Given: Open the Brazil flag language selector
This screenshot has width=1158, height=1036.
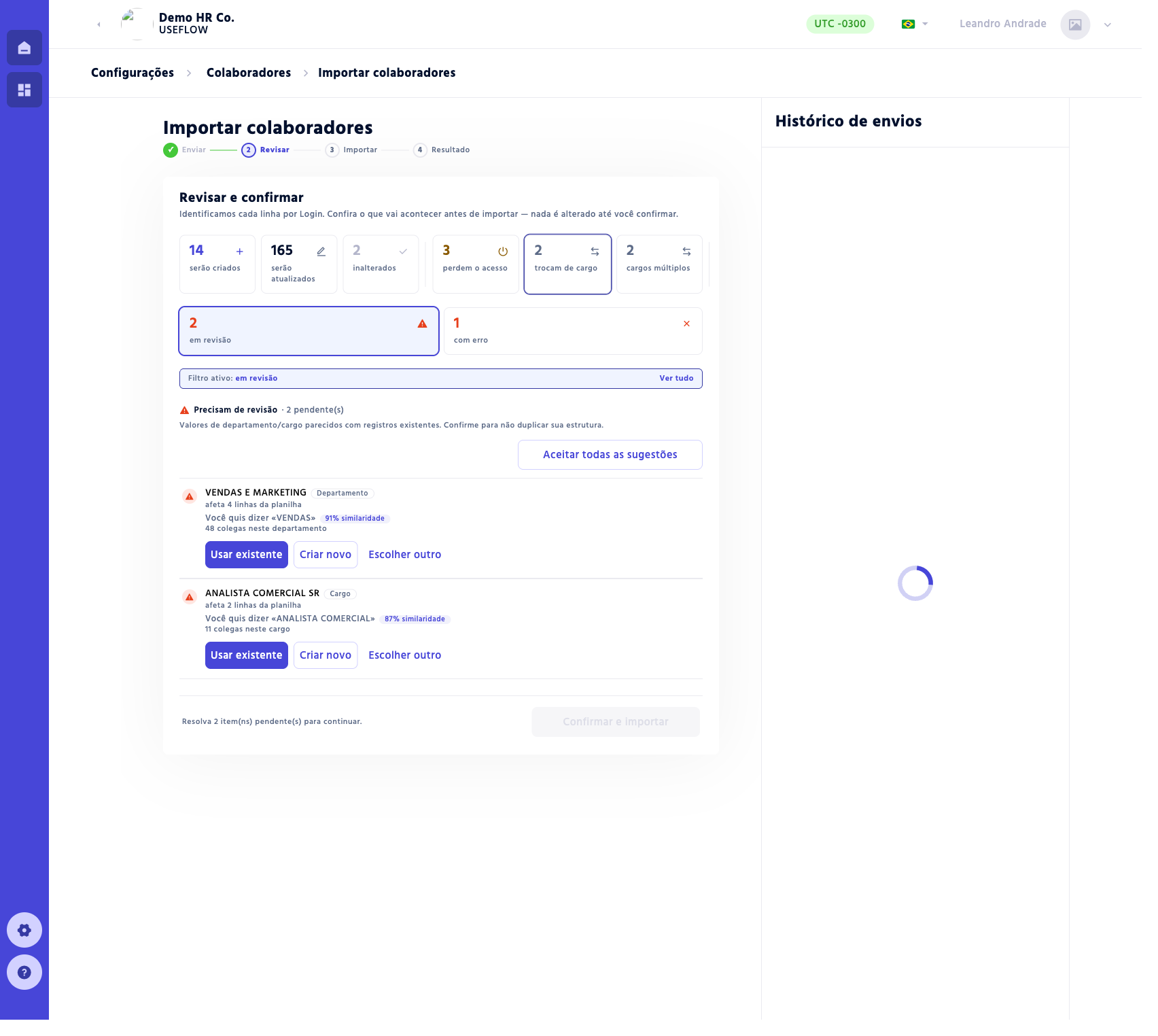Looking at the screenshot, I should click(914, 24).
